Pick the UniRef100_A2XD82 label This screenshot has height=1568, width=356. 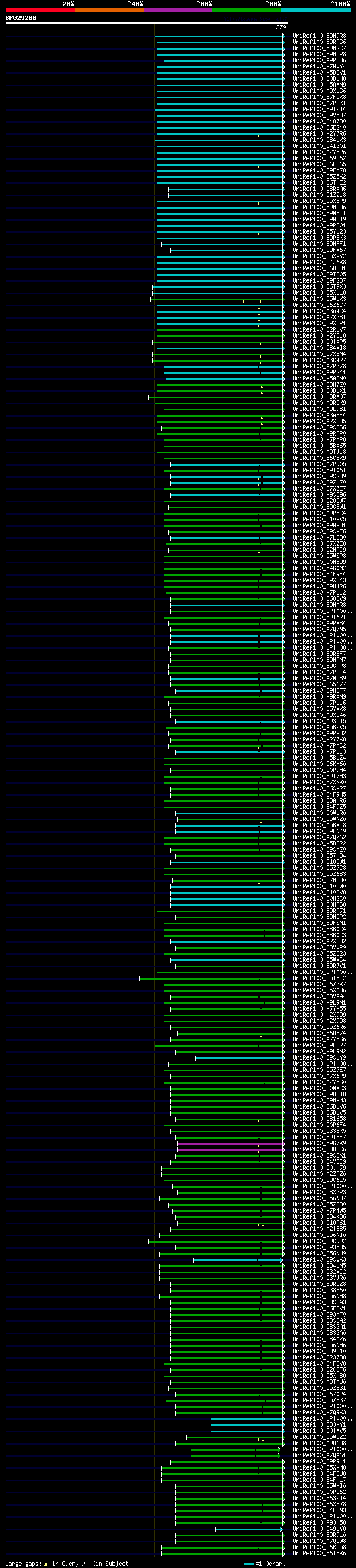tap(319, 942)
